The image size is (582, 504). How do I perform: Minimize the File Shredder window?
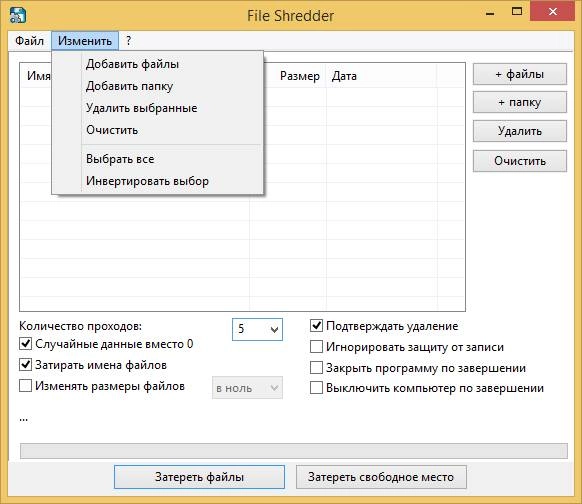click(x=490, y=13)
